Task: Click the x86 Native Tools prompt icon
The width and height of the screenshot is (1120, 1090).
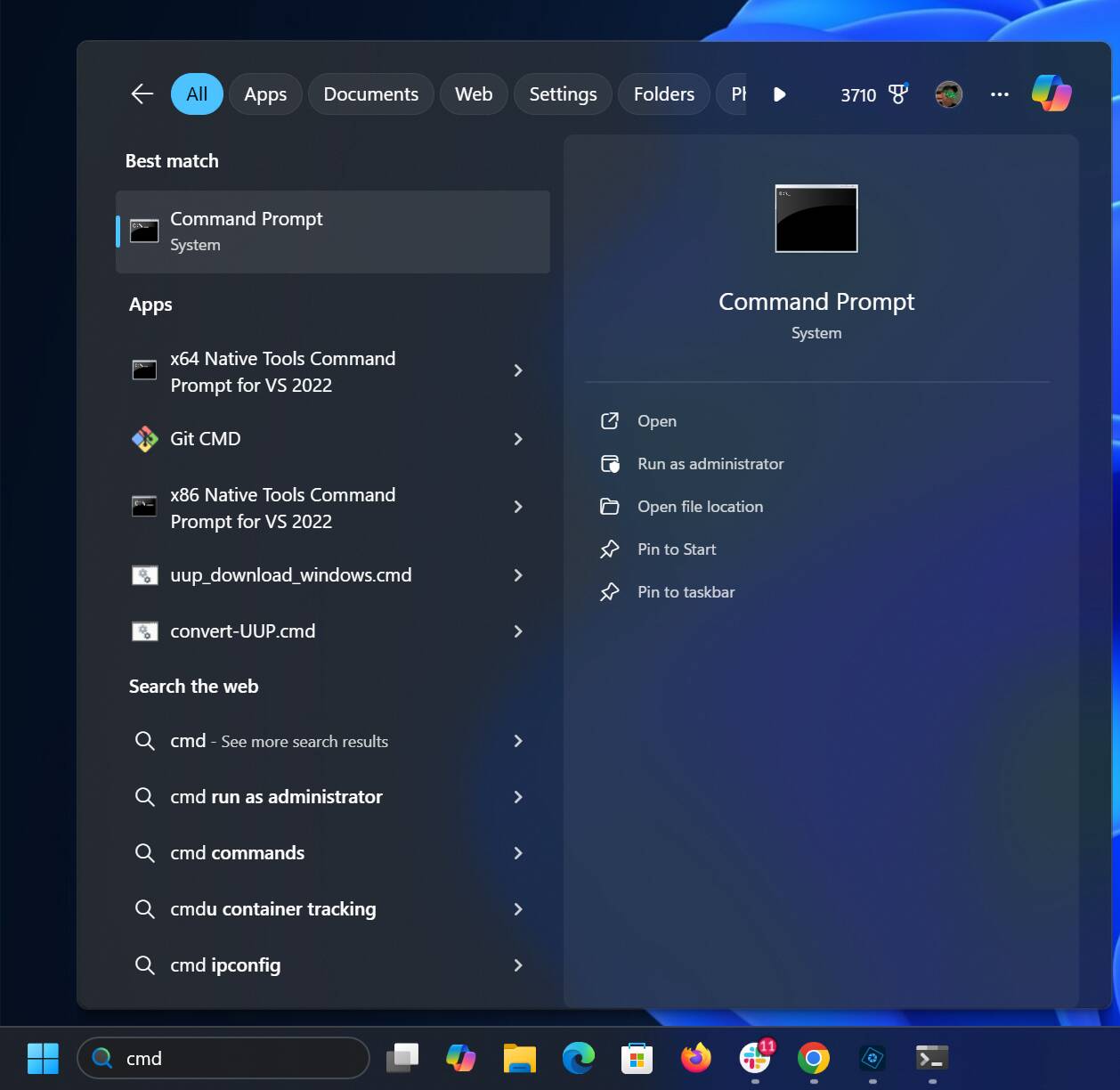Action: (x=144, y=507)
